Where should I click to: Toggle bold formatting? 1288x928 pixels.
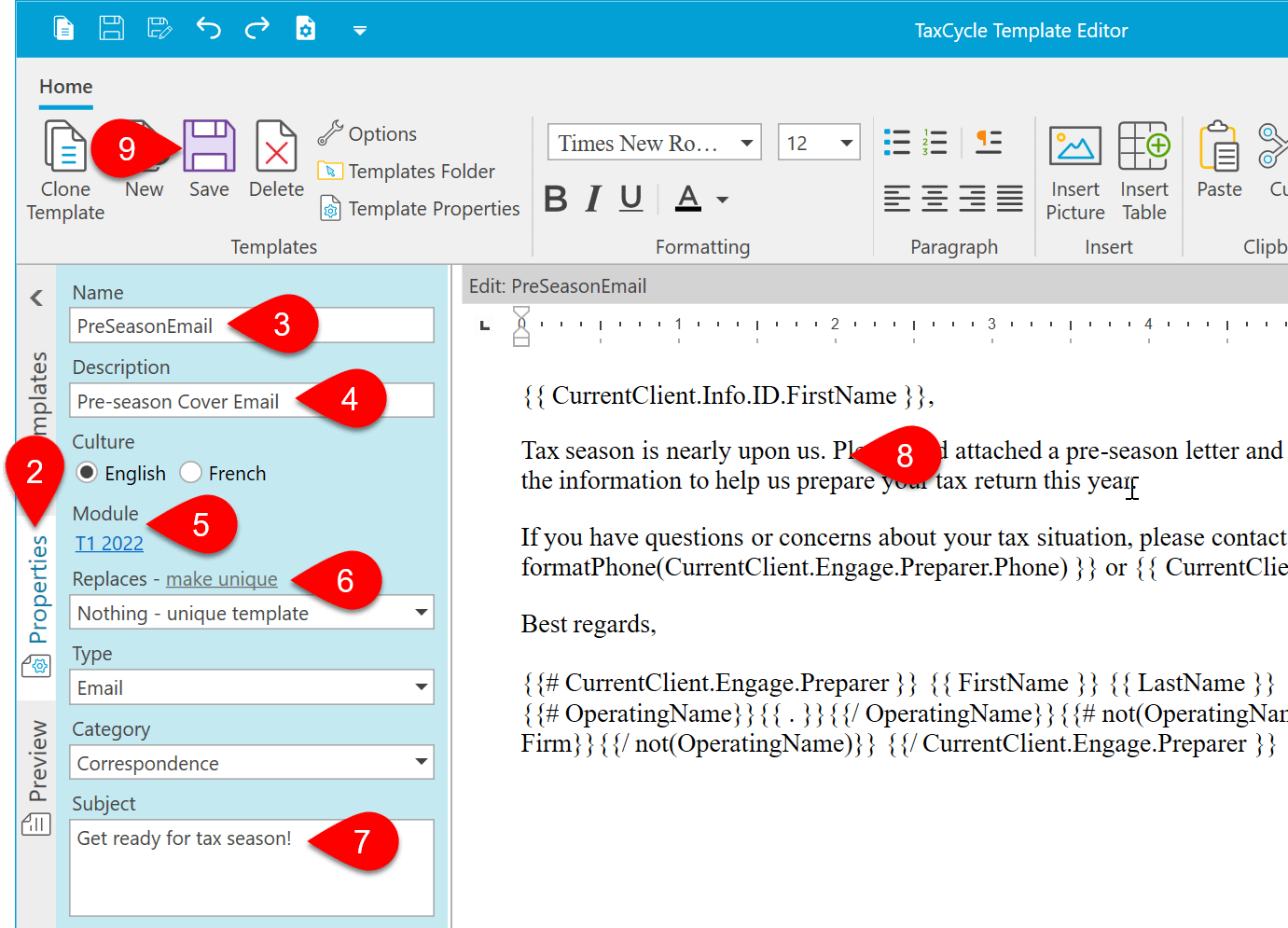(x=556, y=199)
